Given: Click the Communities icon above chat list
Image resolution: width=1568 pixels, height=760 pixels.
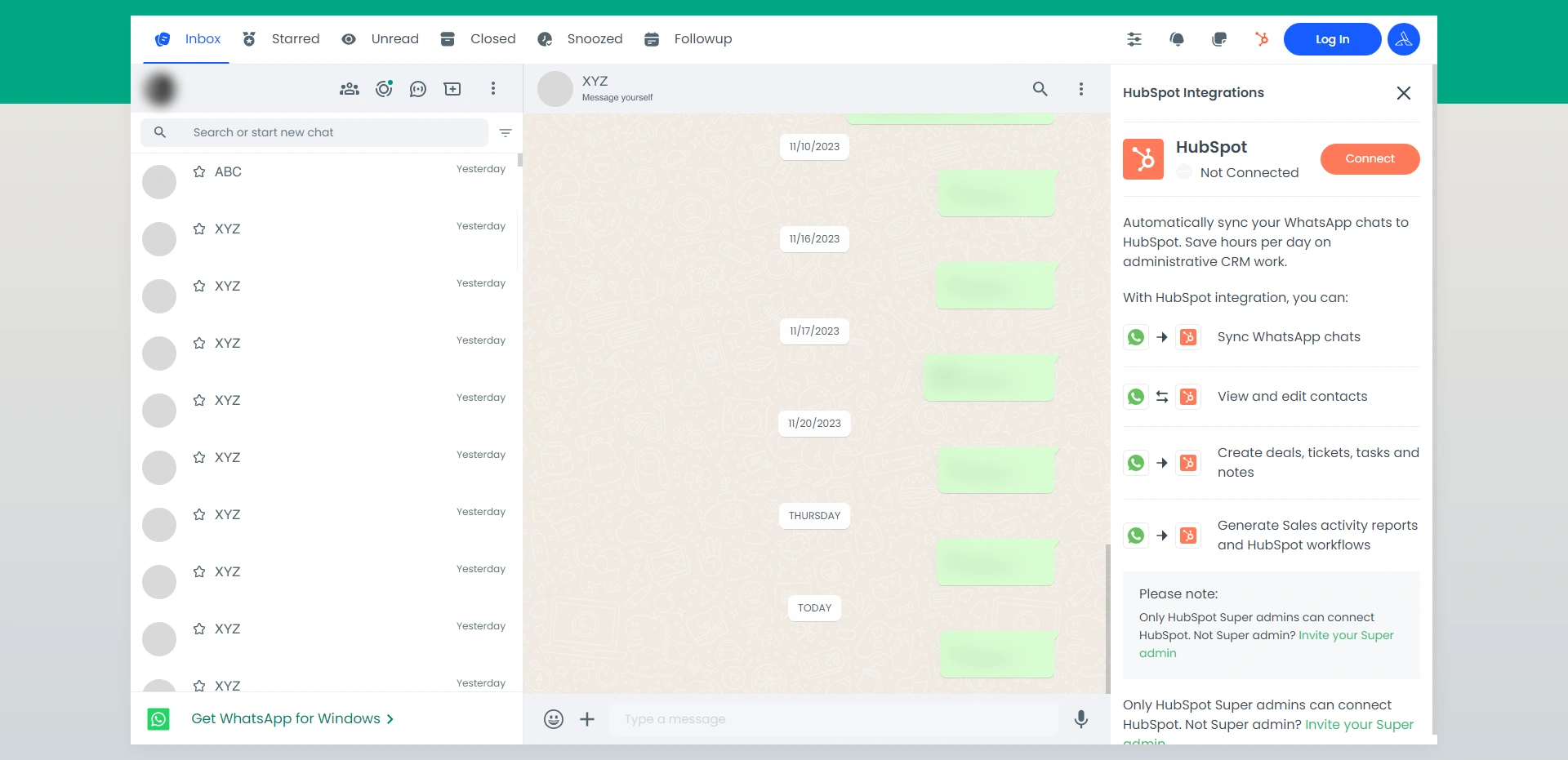Looking at the screenshot, I should (x=350, y=88).
